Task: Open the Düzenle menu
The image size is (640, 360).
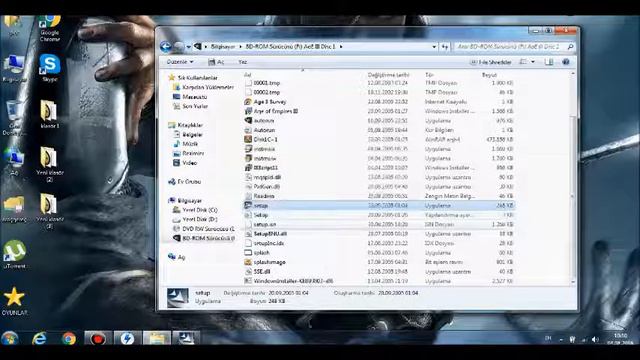Action: 180,62
